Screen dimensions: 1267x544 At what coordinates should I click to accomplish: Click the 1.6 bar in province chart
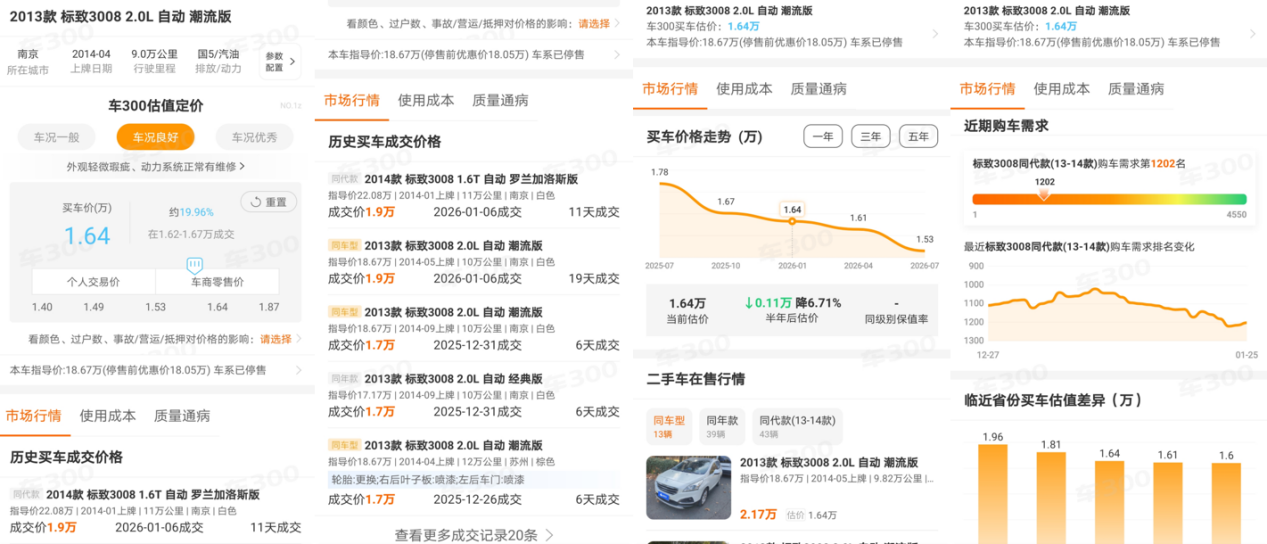1226,503
